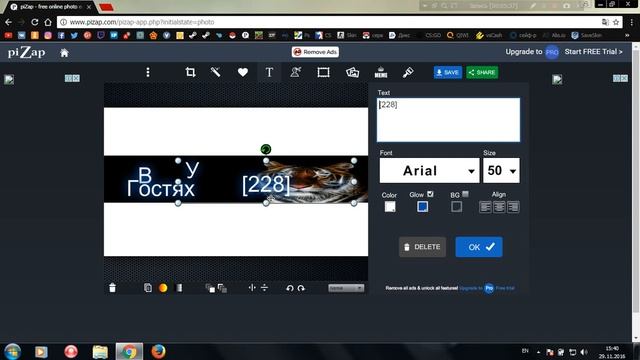Click the trash icon below canvas
Image resolution: width=640 pixels, height=360 pixels.
pyautogui.click(x=112, y=288)
